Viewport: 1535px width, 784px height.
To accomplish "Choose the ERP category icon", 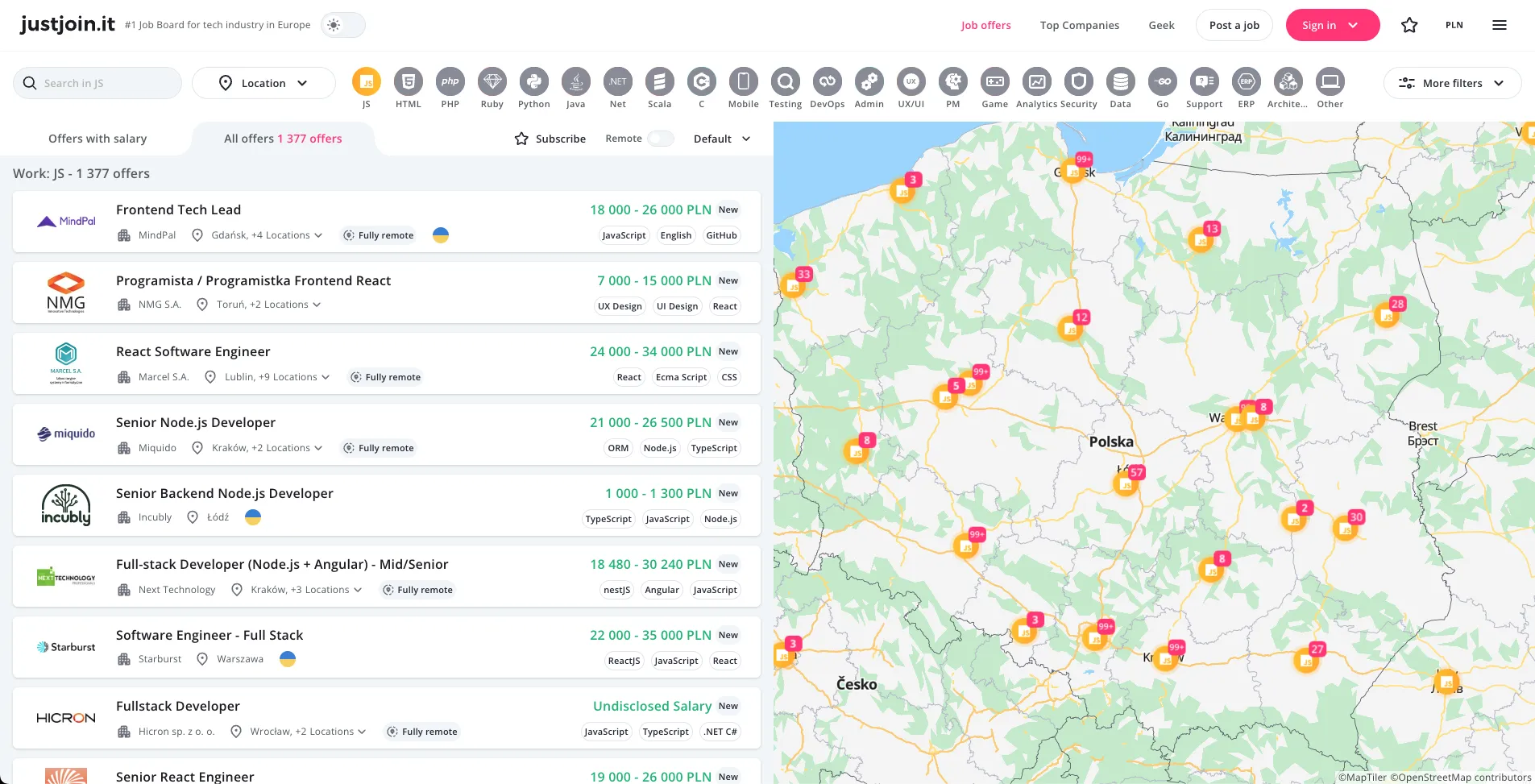I will (x=1247, y=81).
